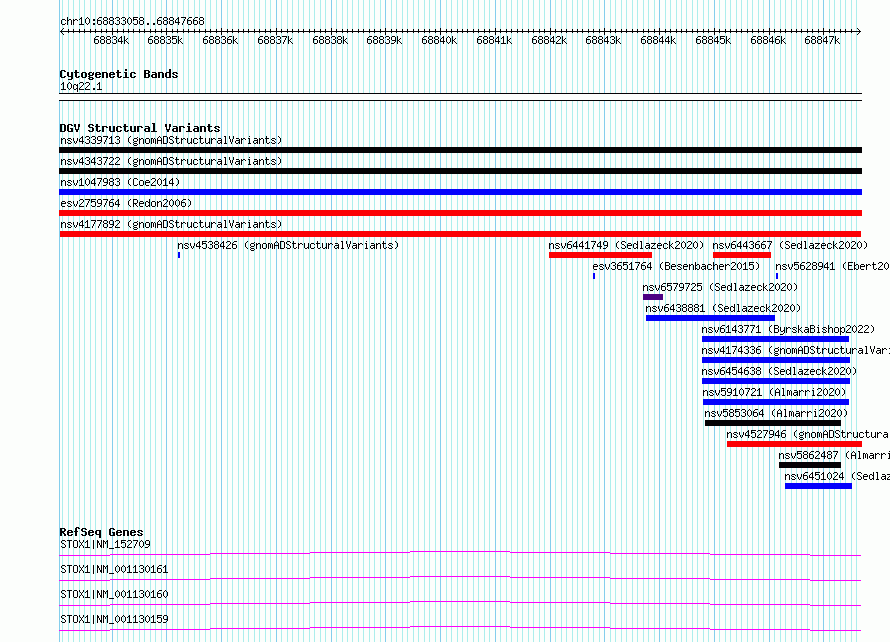Click the 68840k ruler position

(x=439, y=40)
